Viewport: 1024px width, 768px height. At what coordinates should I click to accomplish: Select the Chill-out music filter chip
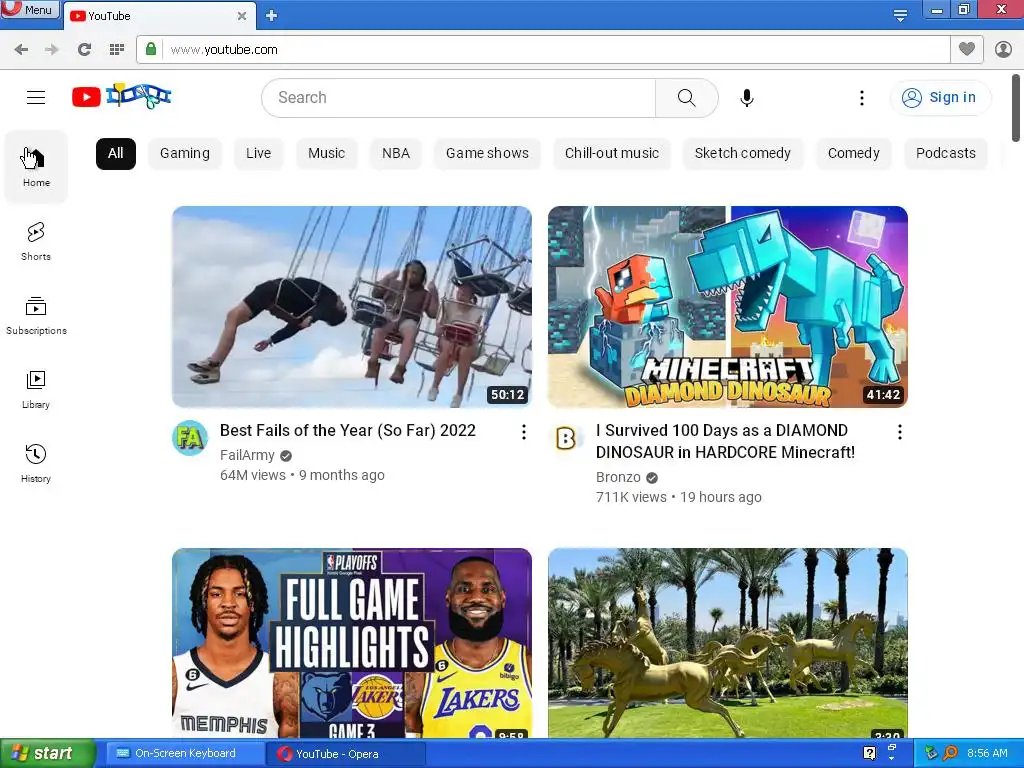(612, 153)
